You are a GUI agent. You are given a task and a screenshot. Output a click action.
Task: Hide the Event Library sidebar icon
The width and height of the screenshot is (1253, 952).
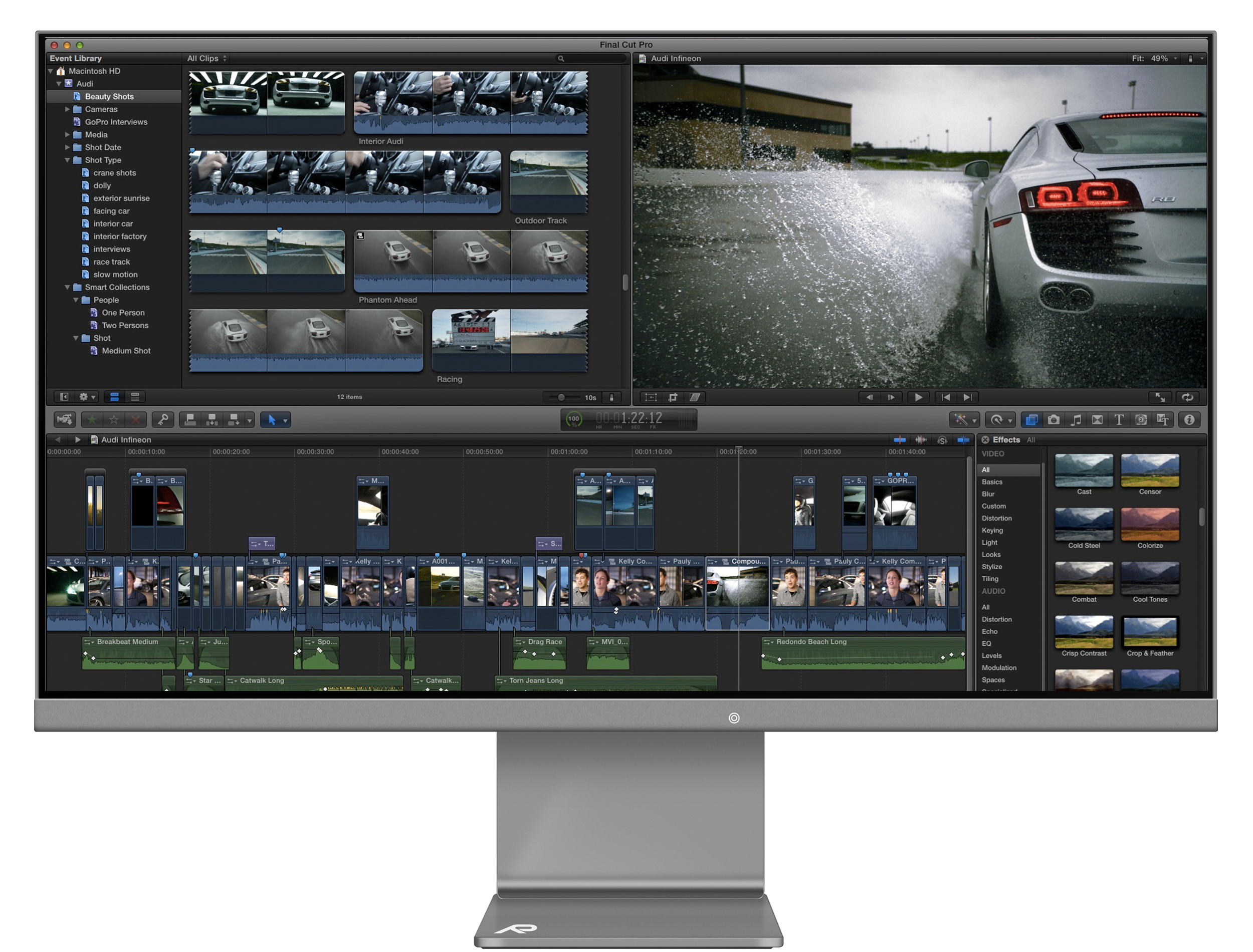64,397
